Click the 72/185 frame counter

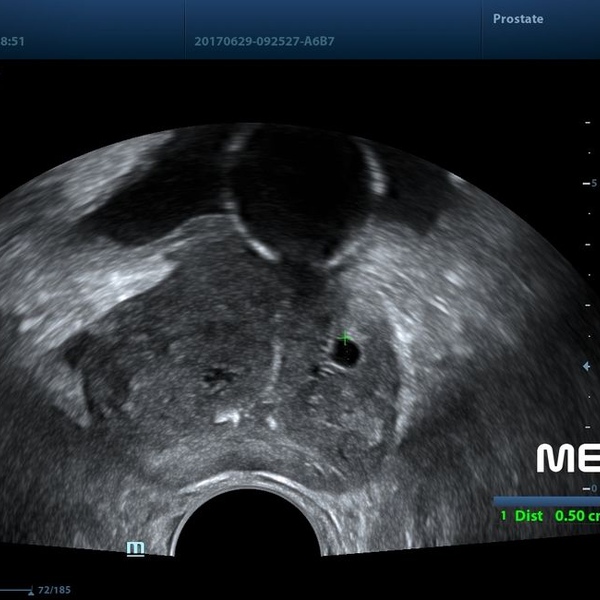(54, 590)
